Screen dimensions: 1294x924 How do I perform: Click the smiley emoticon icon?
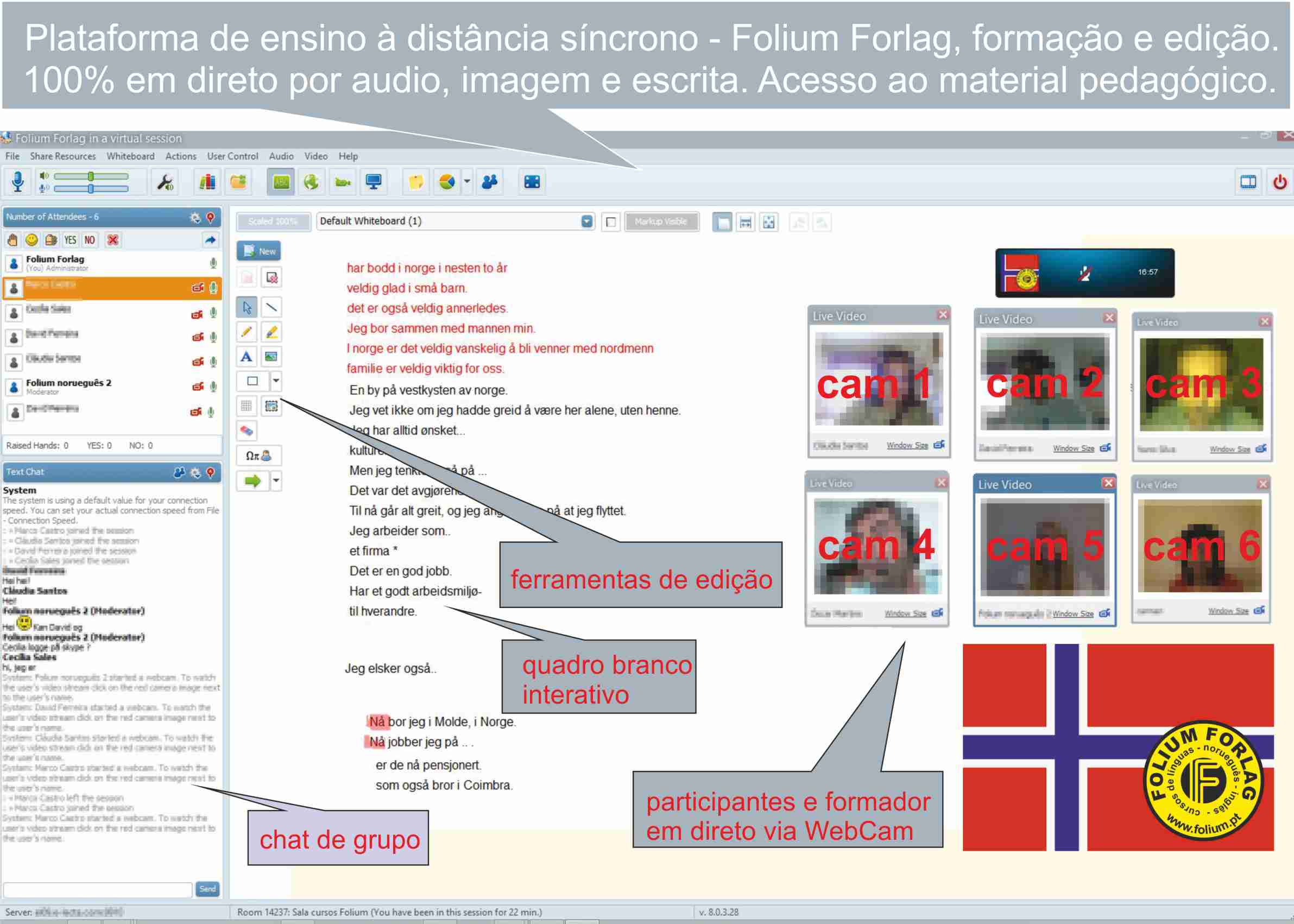(x=32, y=240)
